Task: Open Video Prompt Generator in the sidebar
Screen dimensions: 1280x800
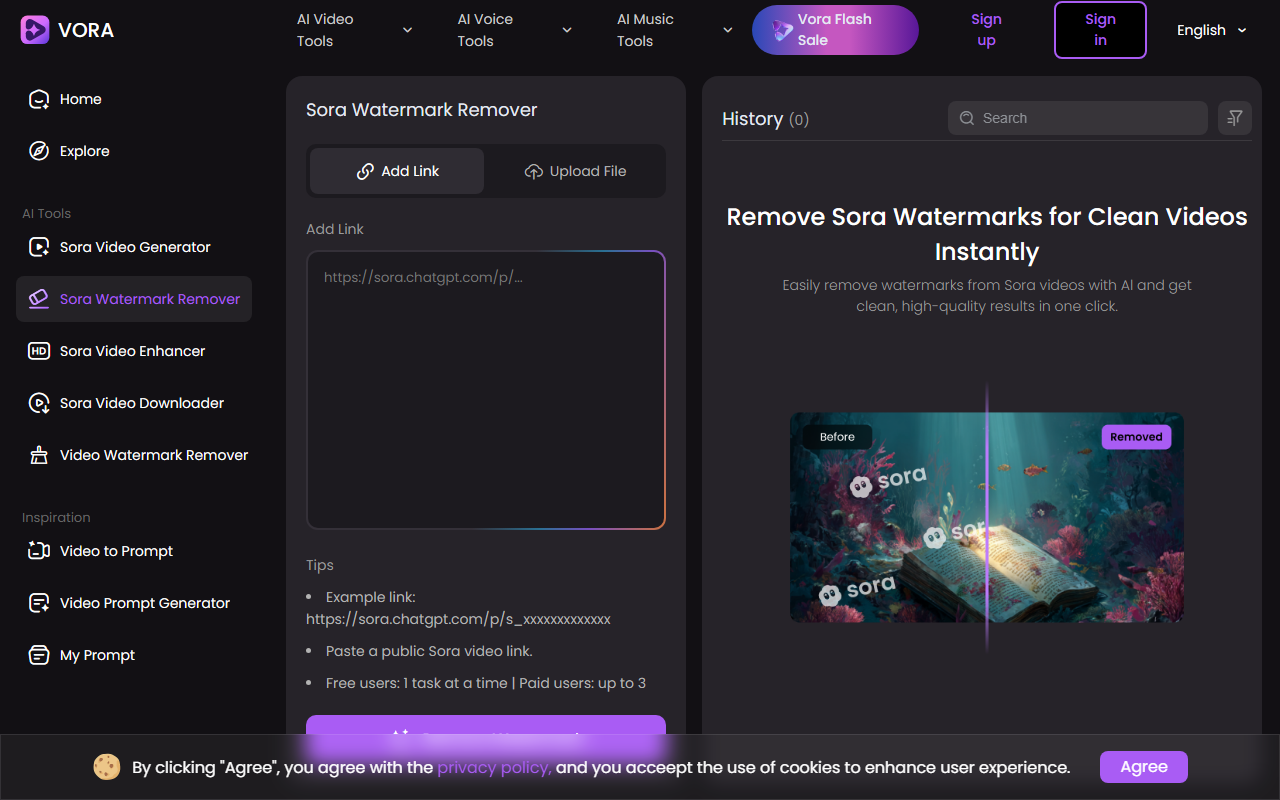Action: (x=134, y=603)
